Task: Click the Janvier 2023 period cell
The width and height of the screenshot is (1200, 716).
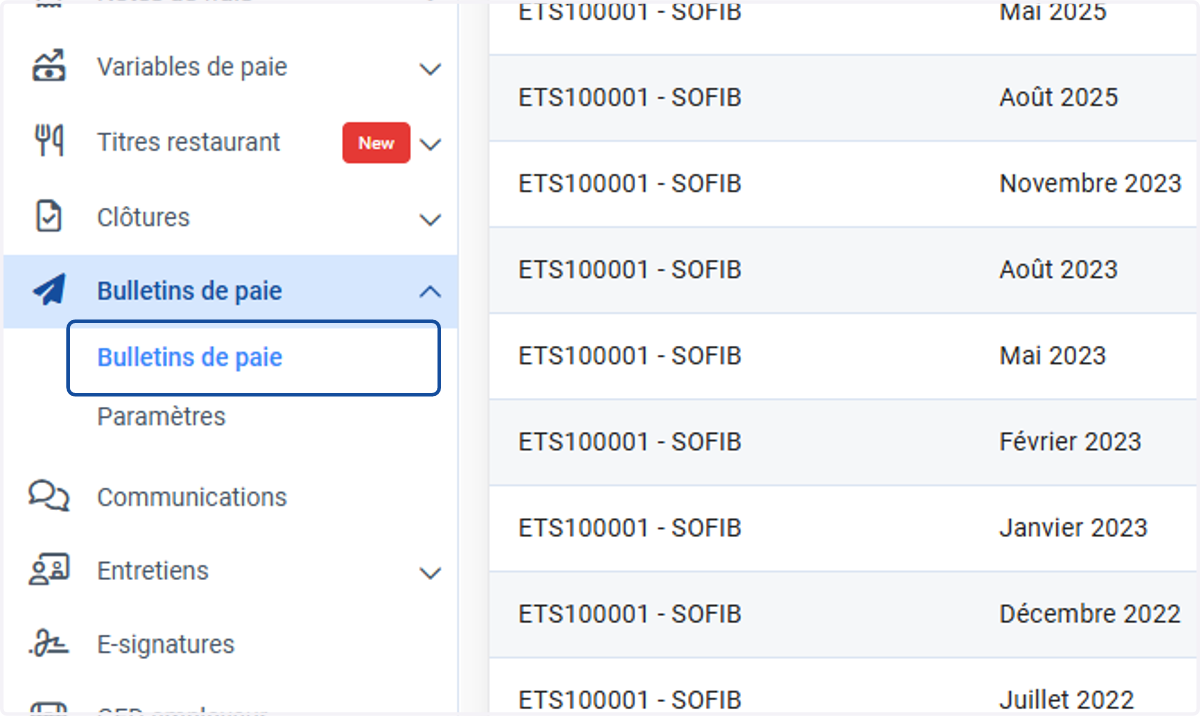Action: point(1073,527)
